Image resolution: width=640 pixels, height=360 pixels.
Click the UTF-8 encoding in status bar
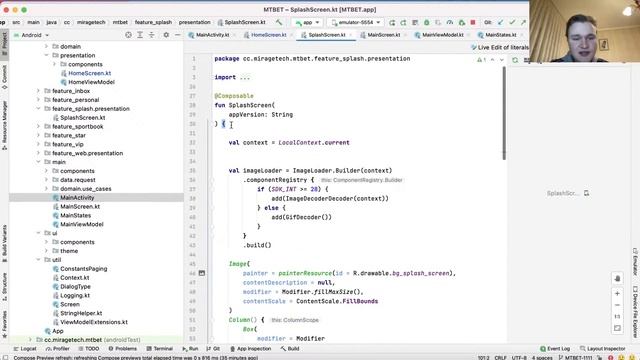pos(519,358)
